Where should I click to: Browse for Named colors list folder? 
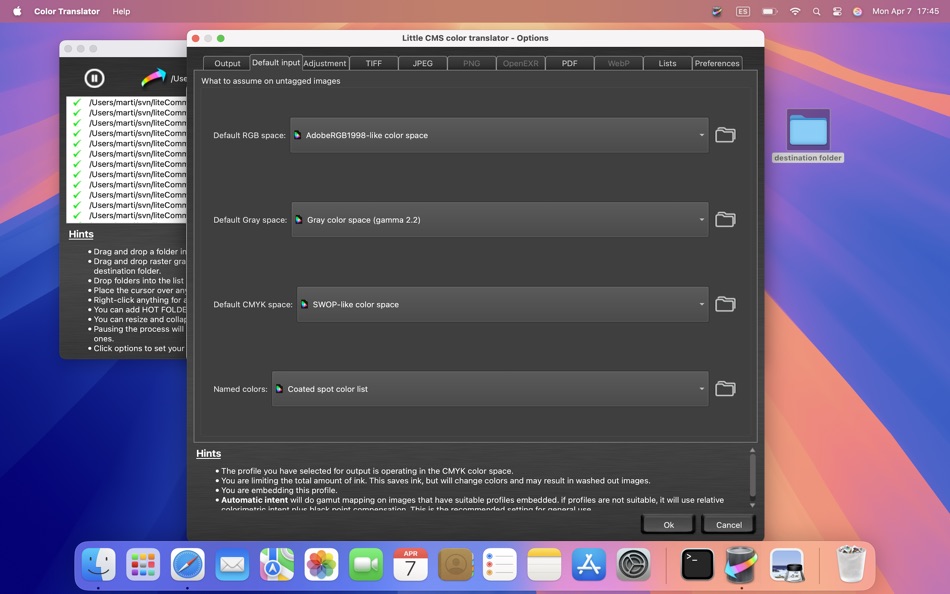[725, 389]
